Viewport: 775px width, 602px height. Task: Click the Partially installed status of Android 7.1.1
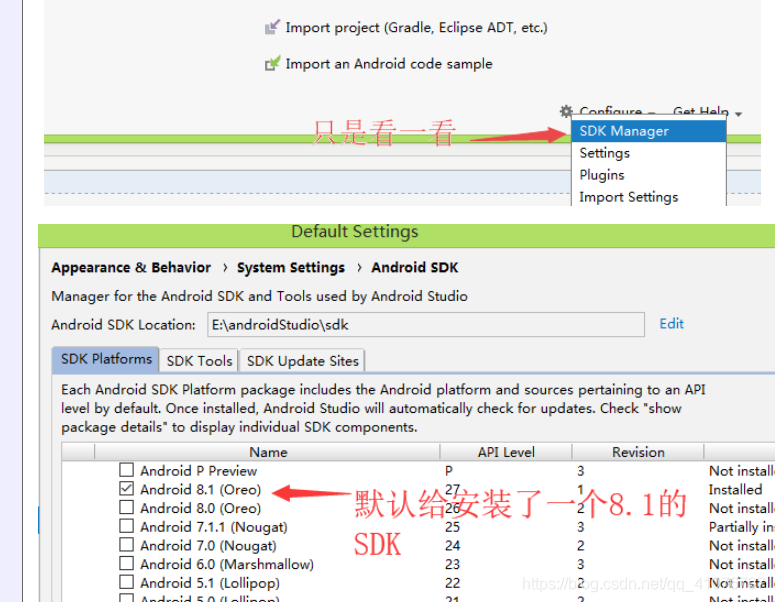point(741,527)
